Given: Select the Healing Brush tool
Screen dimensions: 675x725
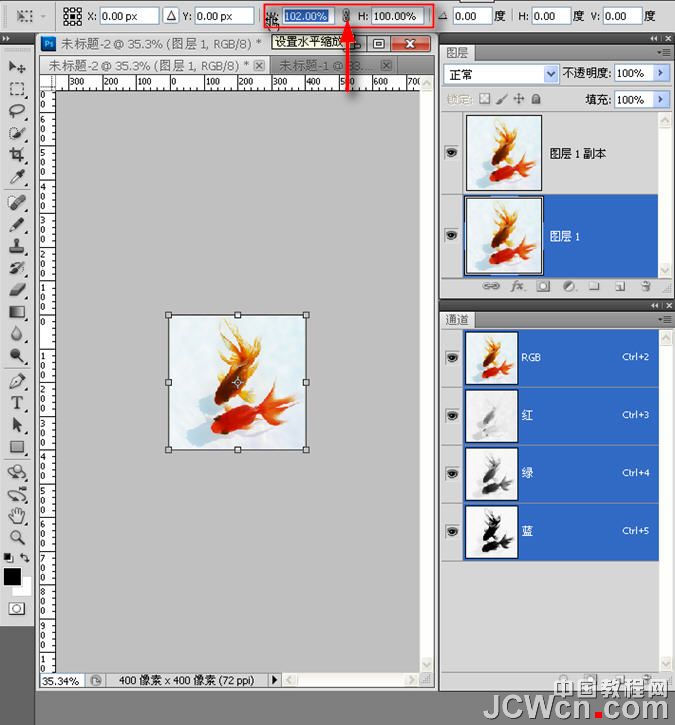Looking at the screenshot, I should click(x=17, y=203).
